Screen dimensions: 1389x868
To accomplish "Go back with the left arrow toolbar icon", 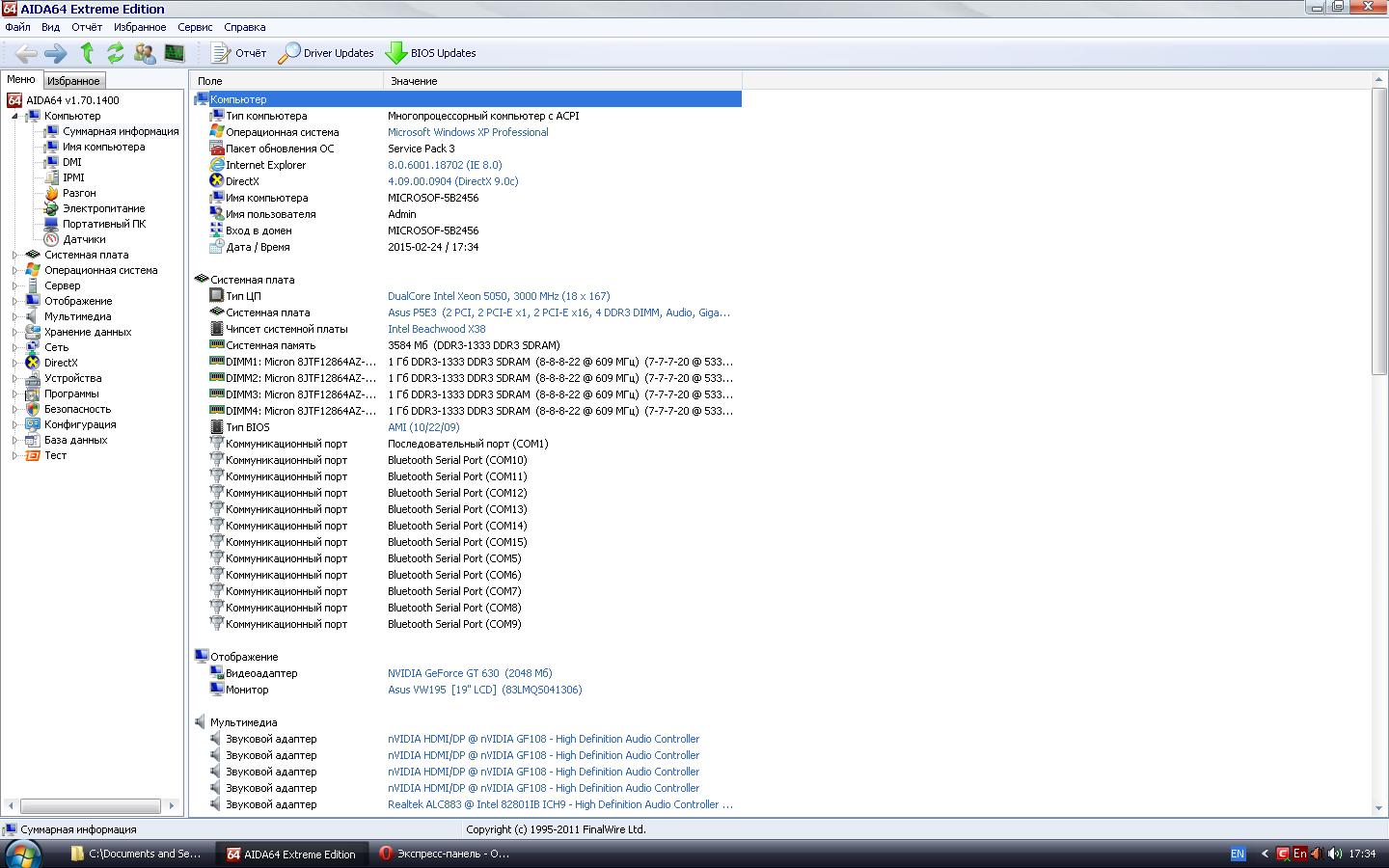I will click(26, 53).
